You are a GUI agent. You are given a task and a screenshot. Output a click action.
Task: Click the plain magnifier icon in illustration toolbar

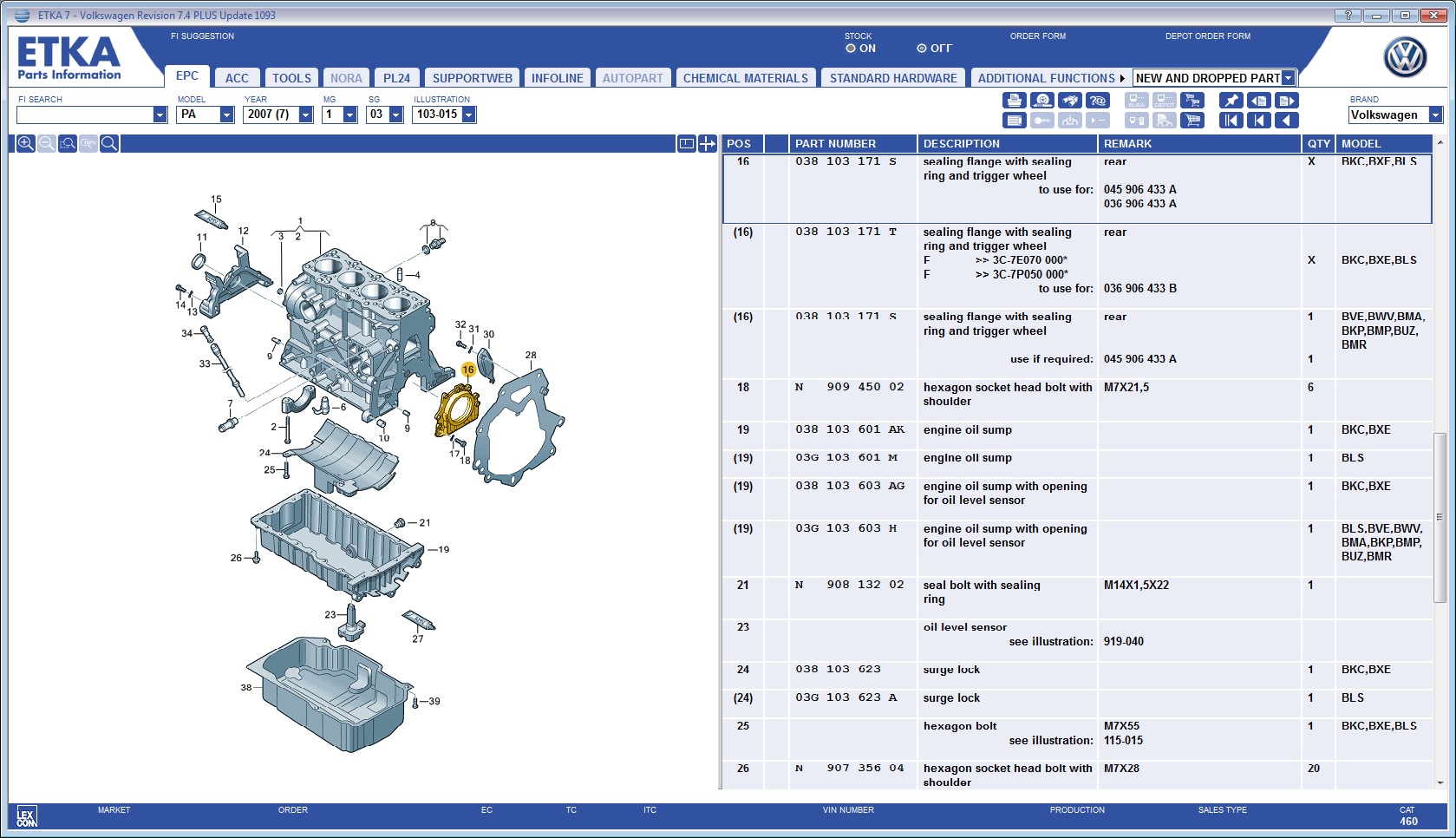tap(109, 144)
